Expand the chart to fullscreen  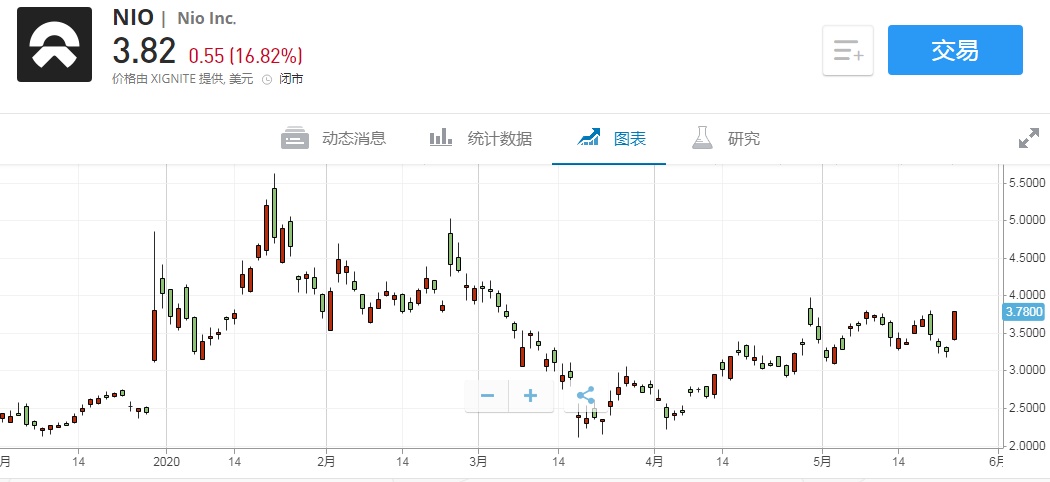1028,139
